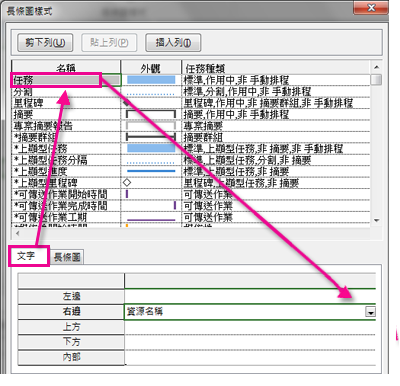The width and height of the screenshot is (400, 386).
Task: Click the 下方 row label
Action: coord(71,342)
